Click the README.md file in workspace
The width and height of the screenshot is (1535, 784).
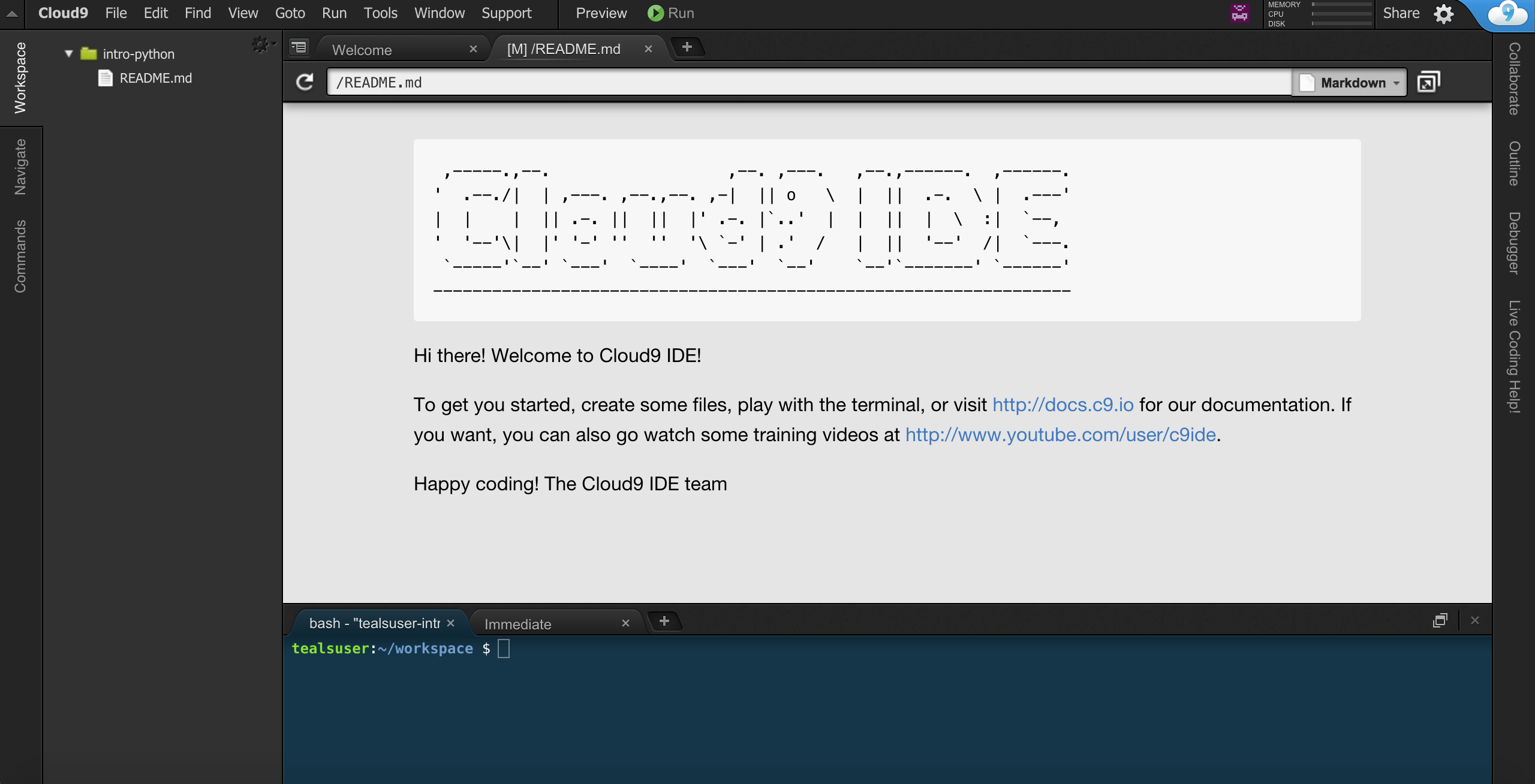click(x=155, y=77)
